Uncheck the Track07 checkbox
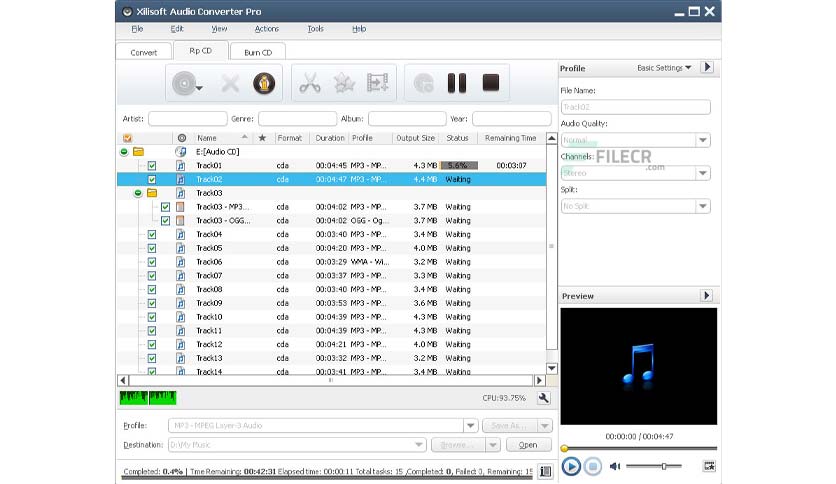 152,276
